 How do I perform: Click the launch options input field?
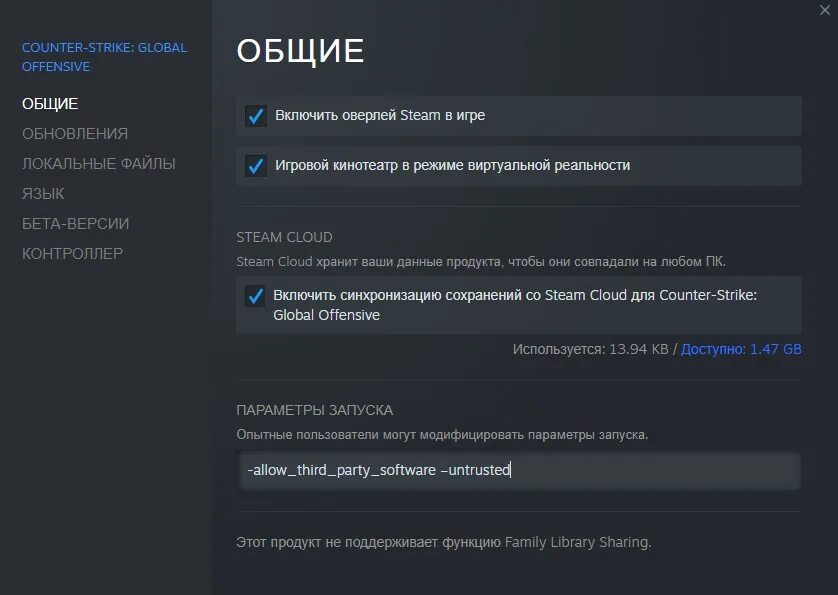[519, 470]
